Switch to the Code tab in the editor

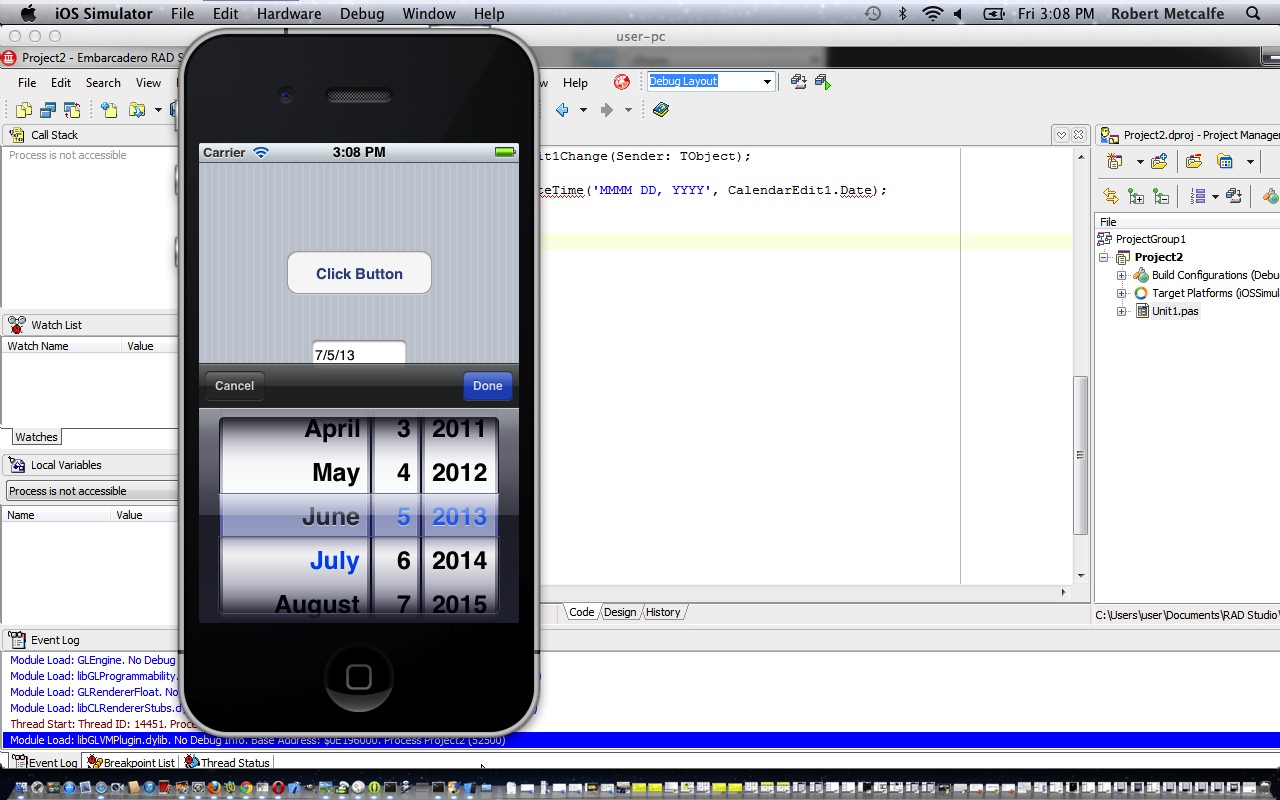[x=581, y=612]
